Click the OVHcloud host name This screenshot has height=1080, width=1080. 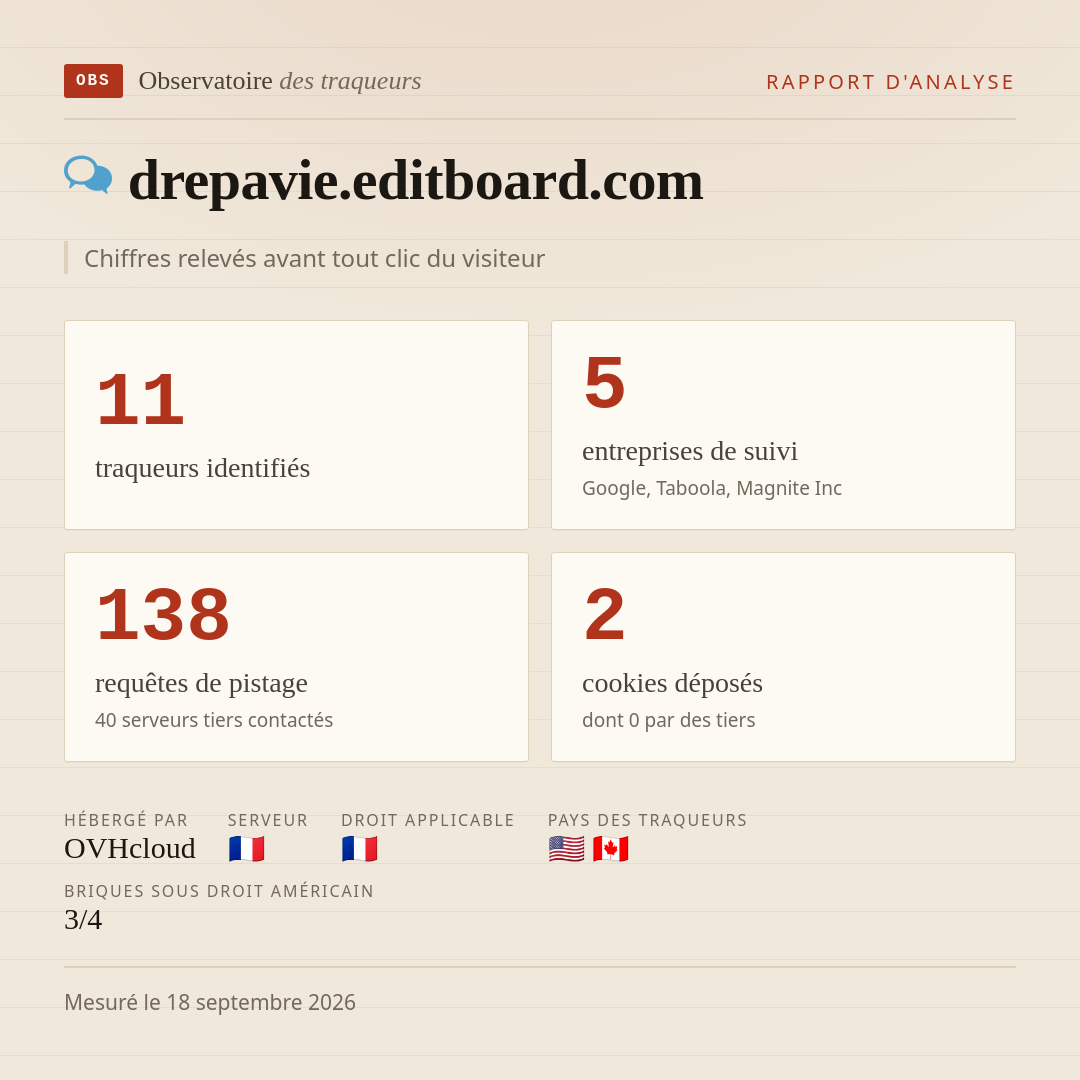tap(129, 849)
